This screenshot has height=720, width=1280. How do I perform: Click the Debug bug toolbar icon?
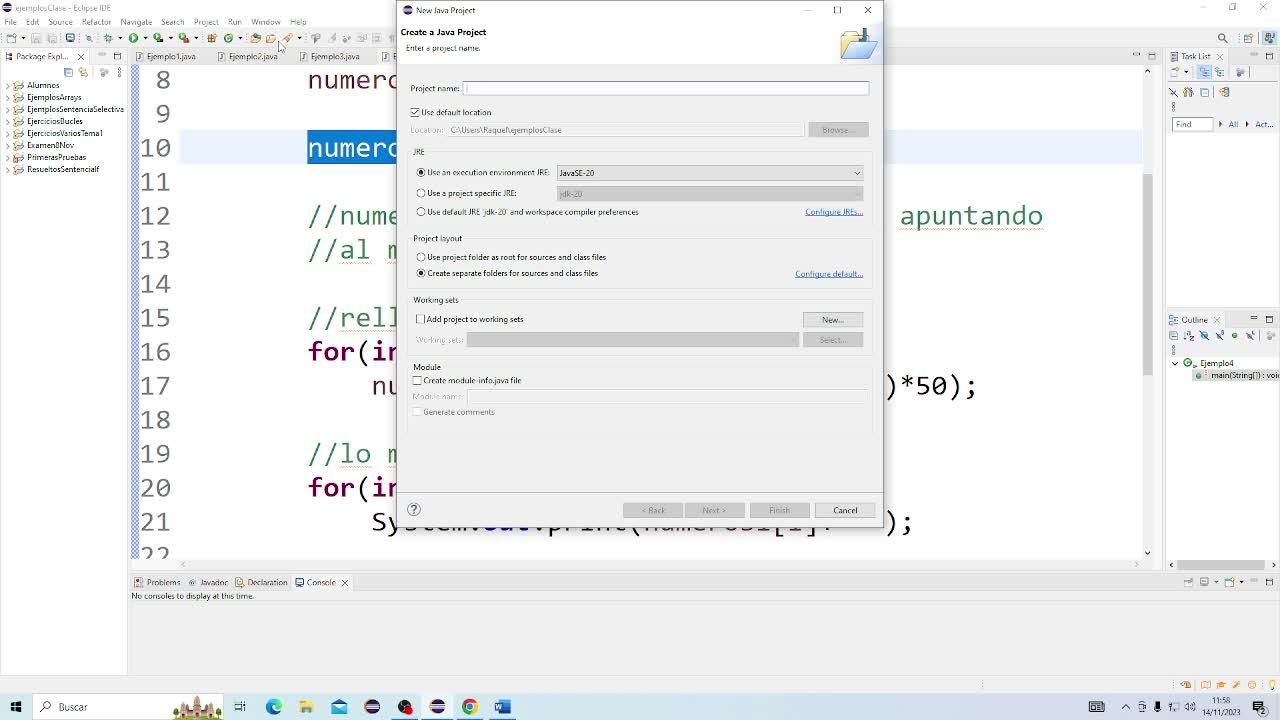pos(108,38)
